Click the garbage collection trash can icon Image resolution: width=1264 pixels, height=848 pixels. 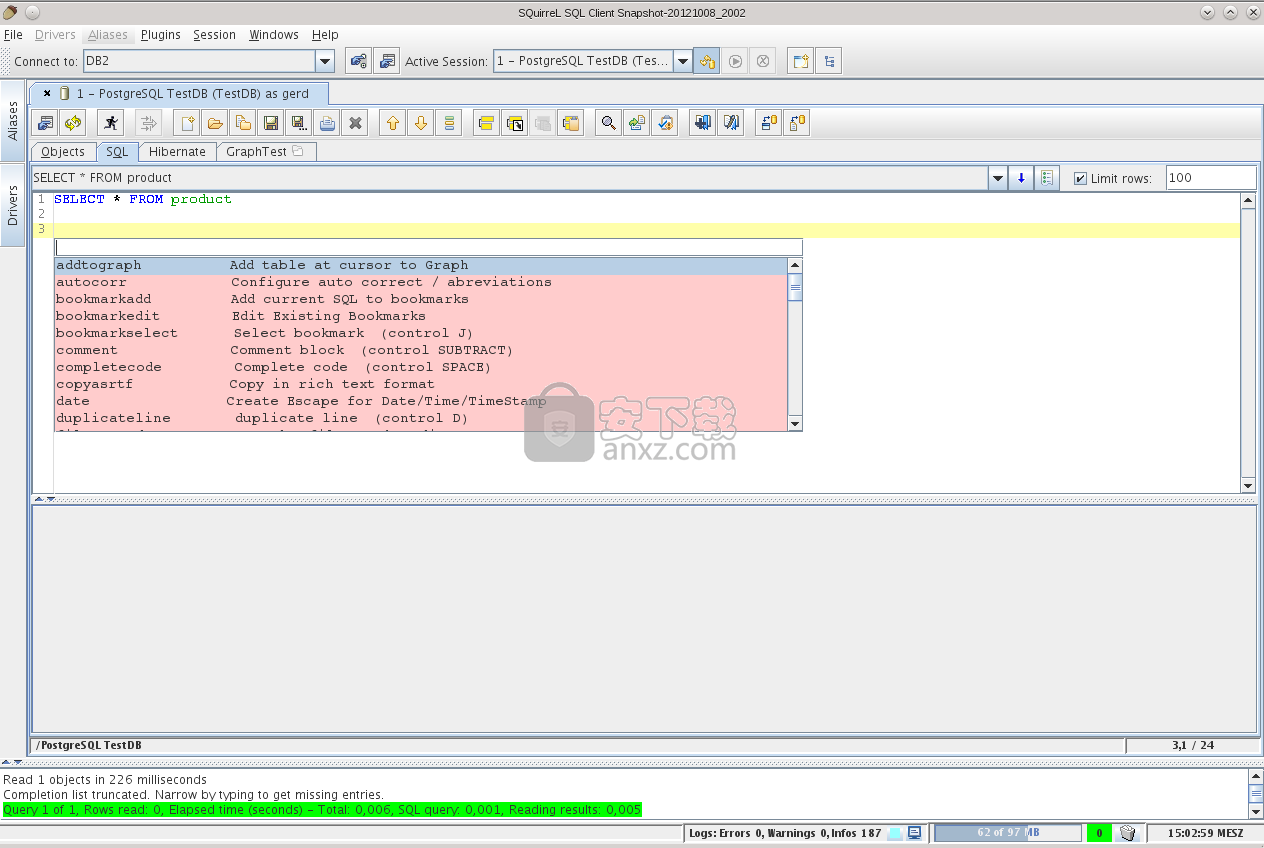coord(1128,833)
